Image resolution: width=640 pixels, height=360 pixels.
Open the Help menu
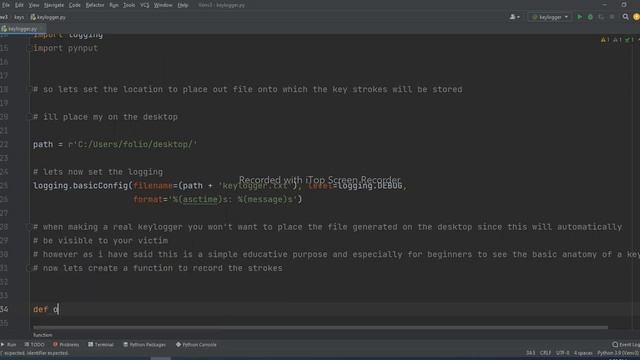[x=183, y=5]
